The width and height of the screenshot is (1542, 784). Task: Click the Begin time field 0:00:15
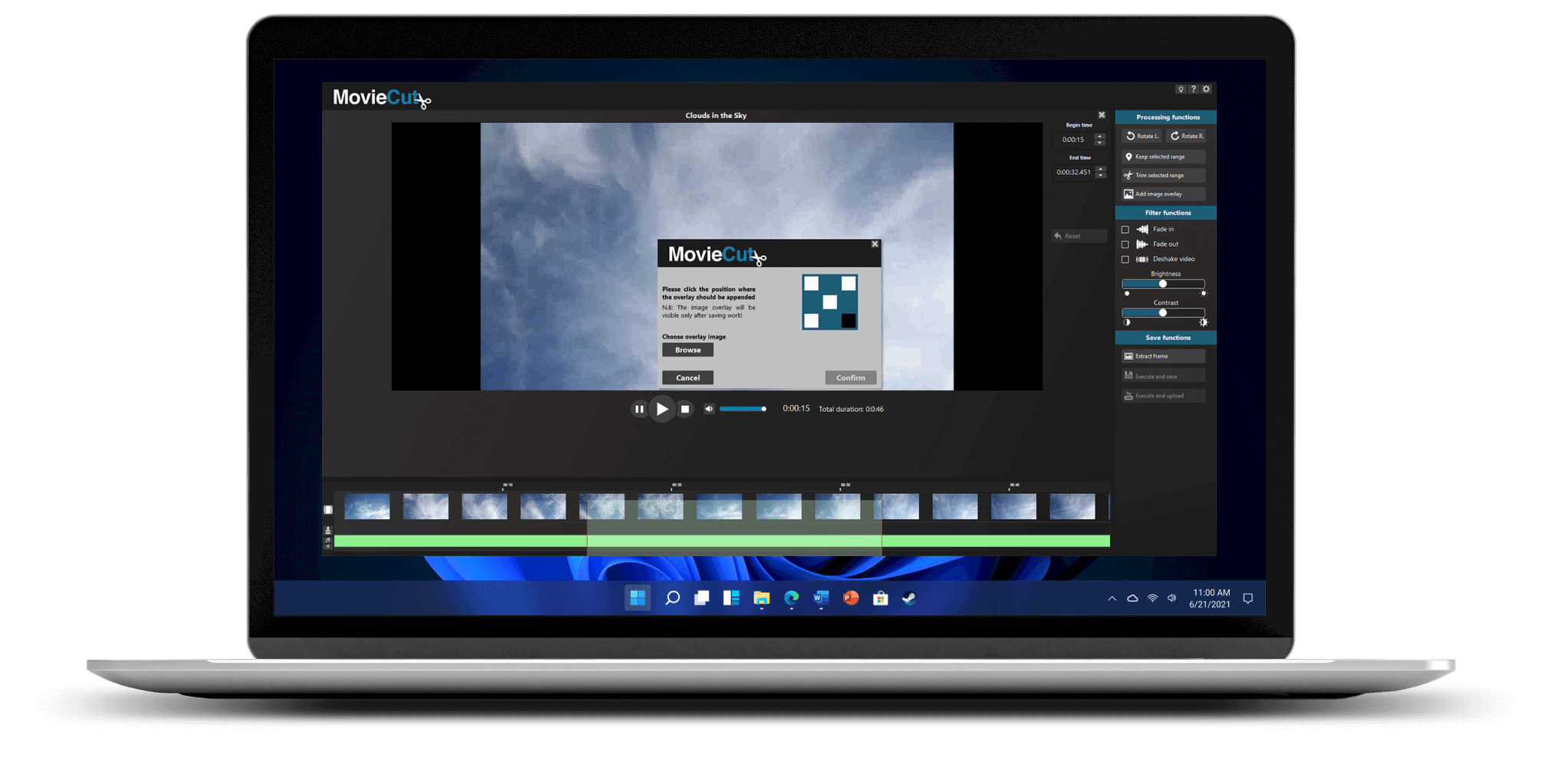pos(1073,140)
